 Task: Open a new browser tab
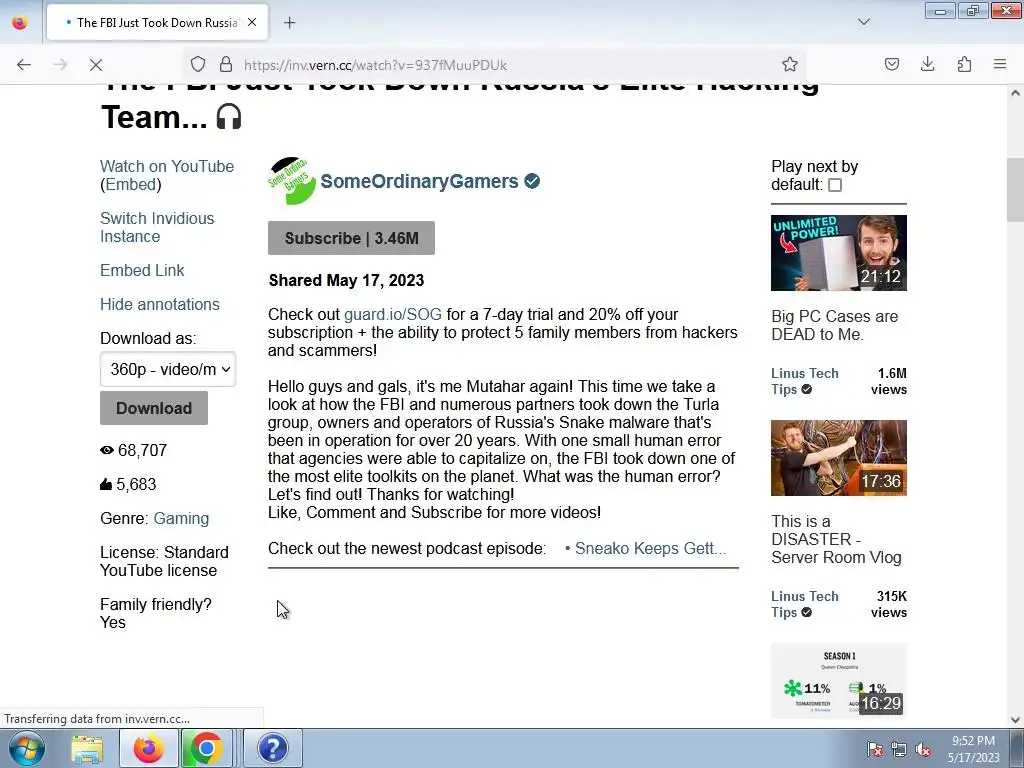(x=289, y=23)
